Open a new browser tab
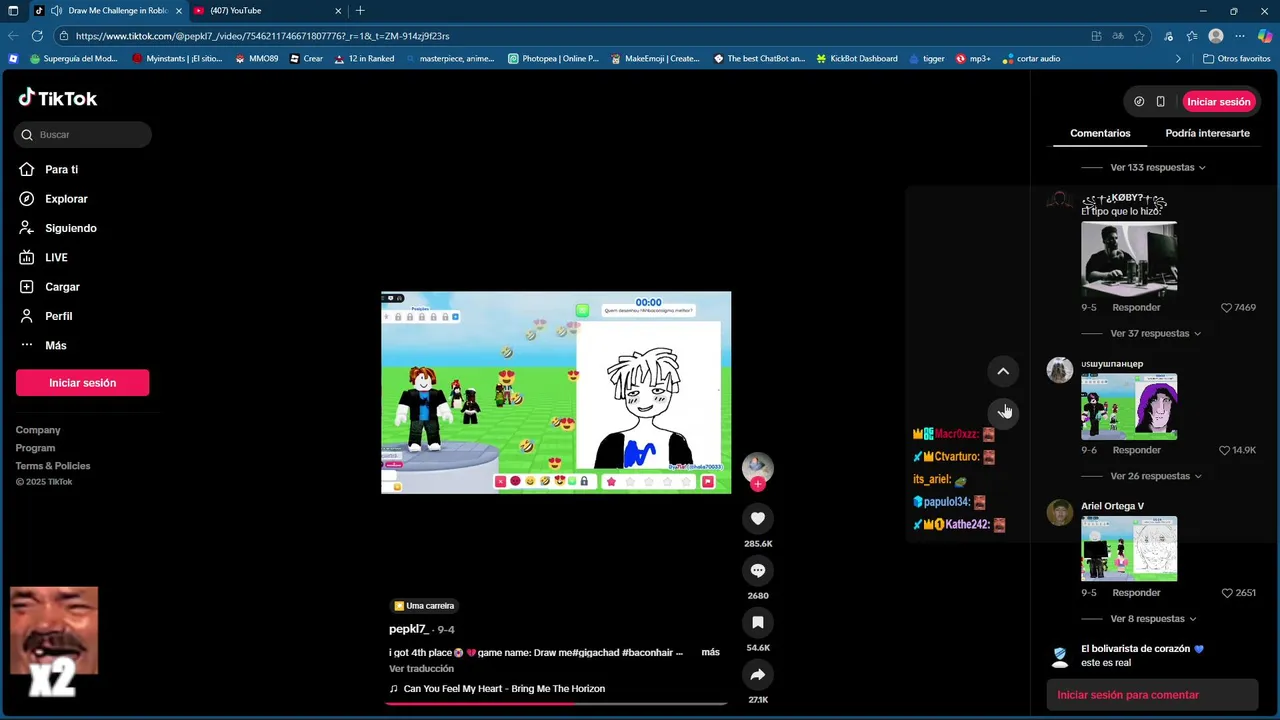Viewport: 1280px width, 720px height. pos(360,10)
